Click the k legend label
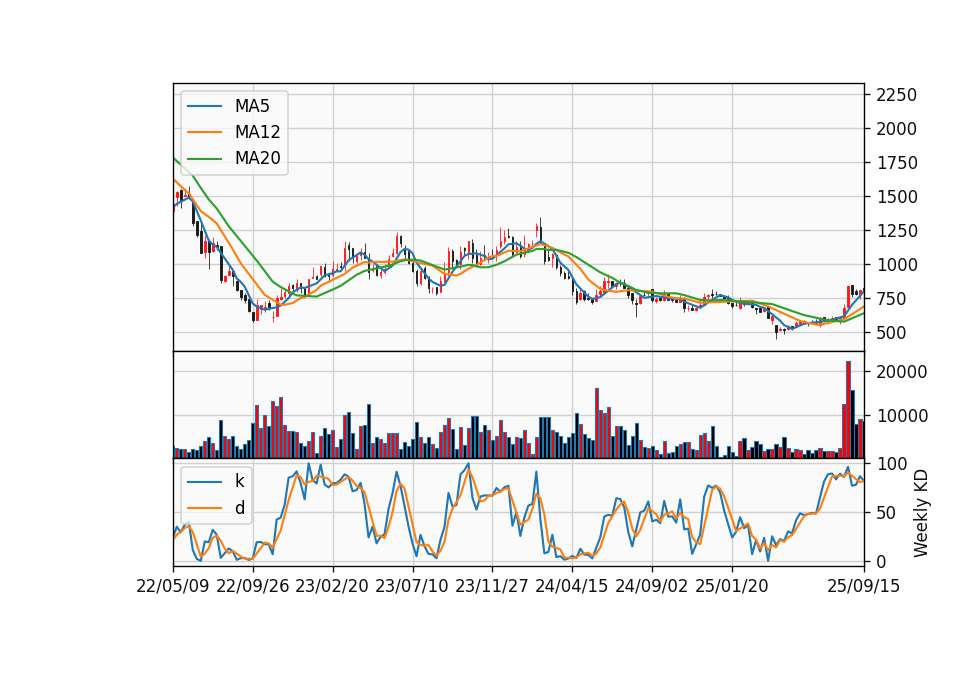The image size is (960, 690). 239,481
